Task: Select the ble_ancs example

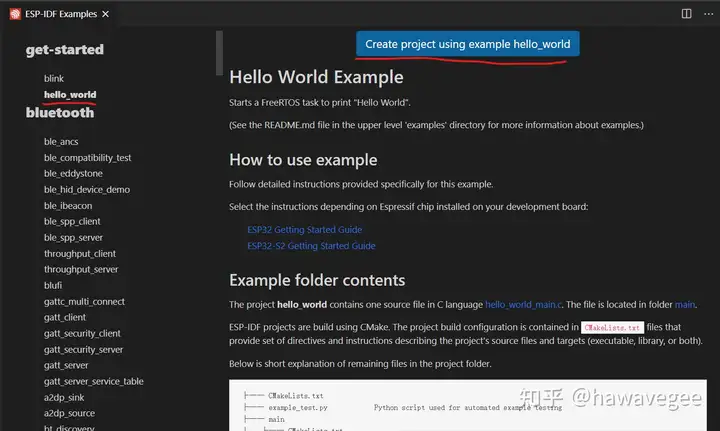Action: pyautogui.click(x=61, y=142)
